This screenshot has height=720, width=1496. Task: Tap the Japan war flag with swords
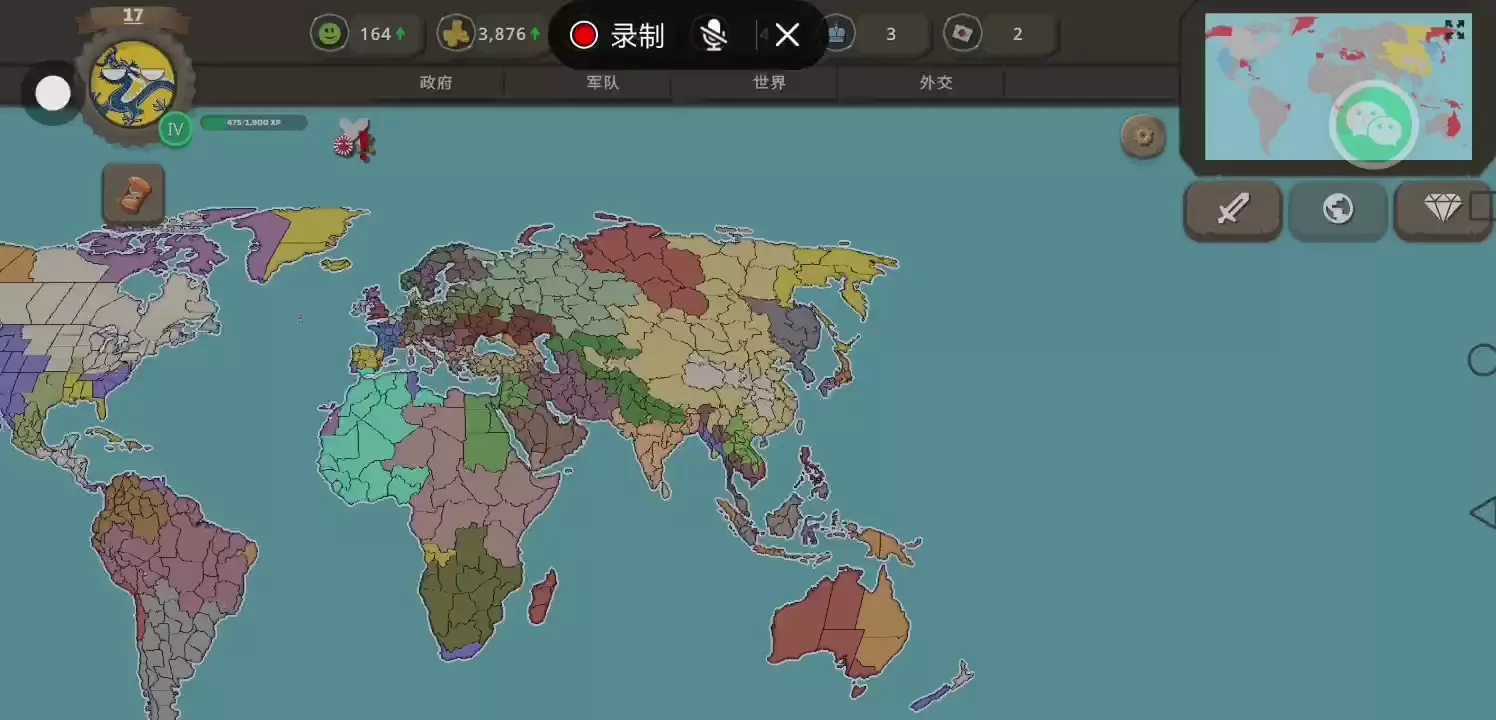click(354, 140)
